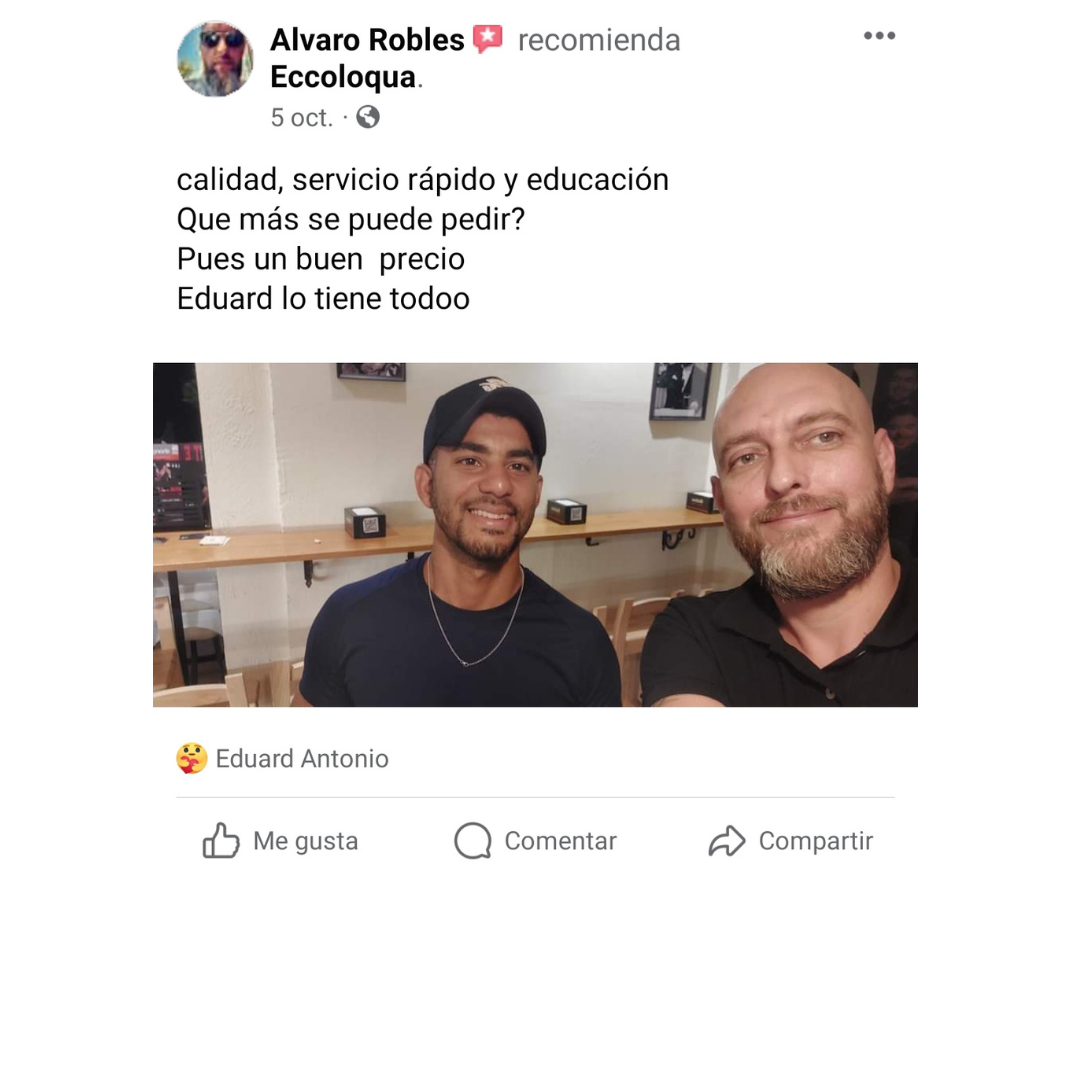Open the selfie photo of two men
The image size is (1080, 1080).
click(x=535, y=534)
